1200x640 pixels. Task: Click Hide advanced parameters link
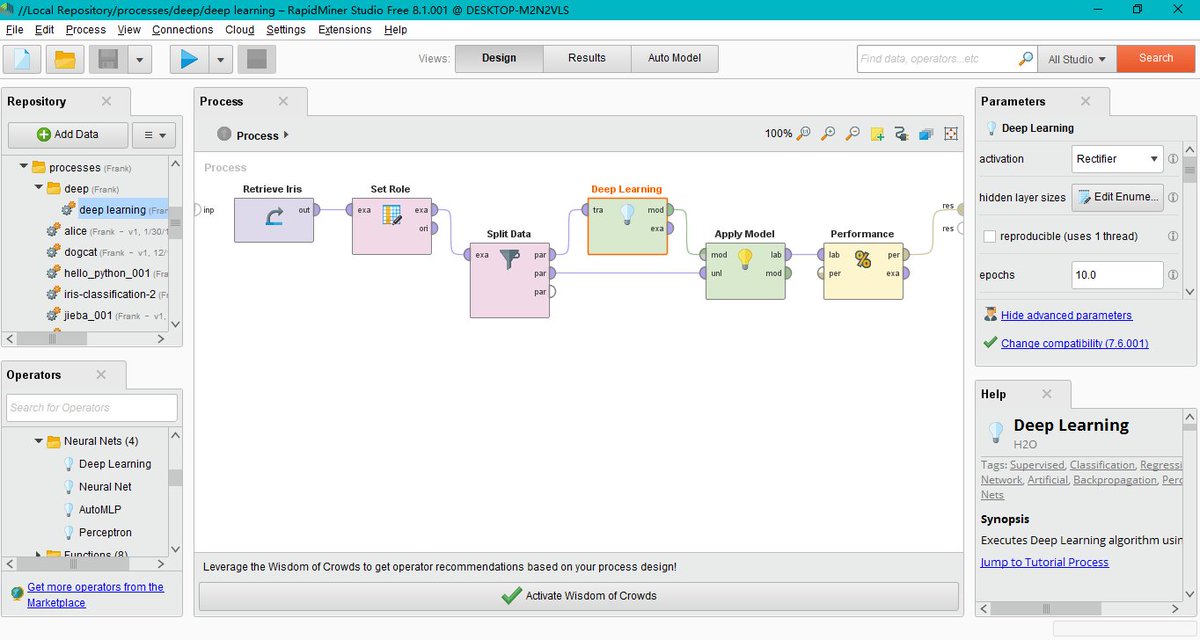pyautogui.click(x=1066, y=315)
